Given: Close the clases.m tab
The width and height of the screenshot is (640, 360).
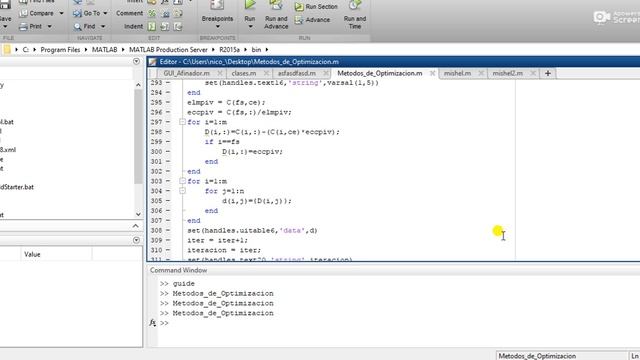Looking at the screenshot, I should pyautogui.click(x=266, y=73).
